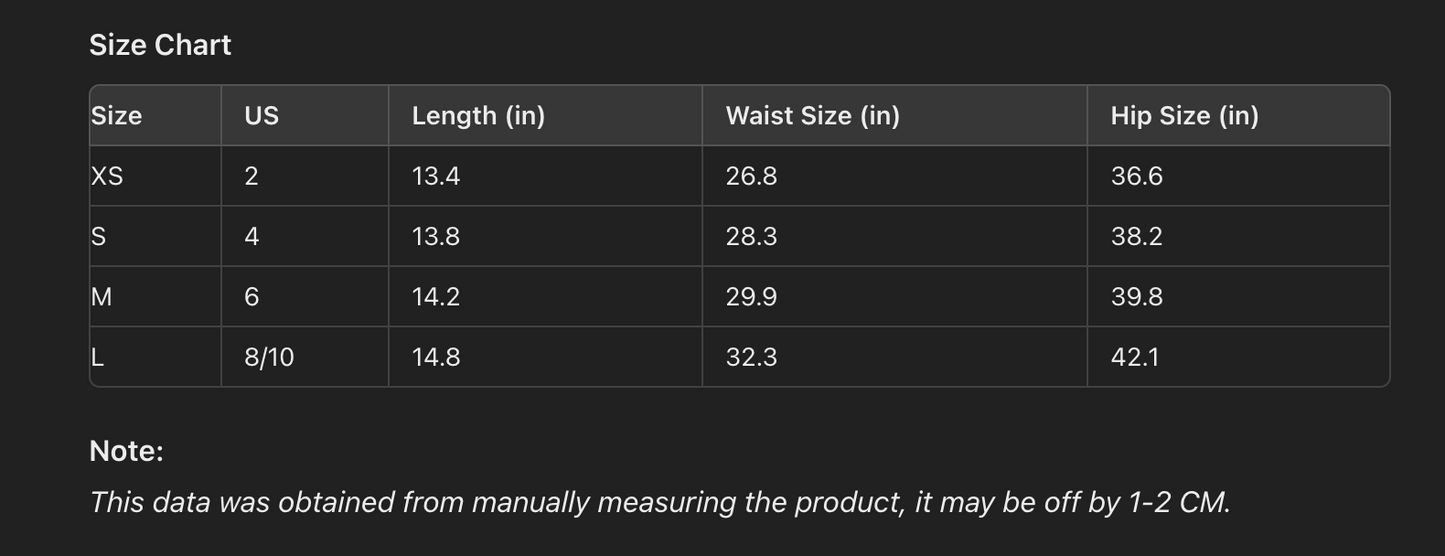Select the XS size cell
Viewport: 1445px width, 556px height.
coord(107,176)
